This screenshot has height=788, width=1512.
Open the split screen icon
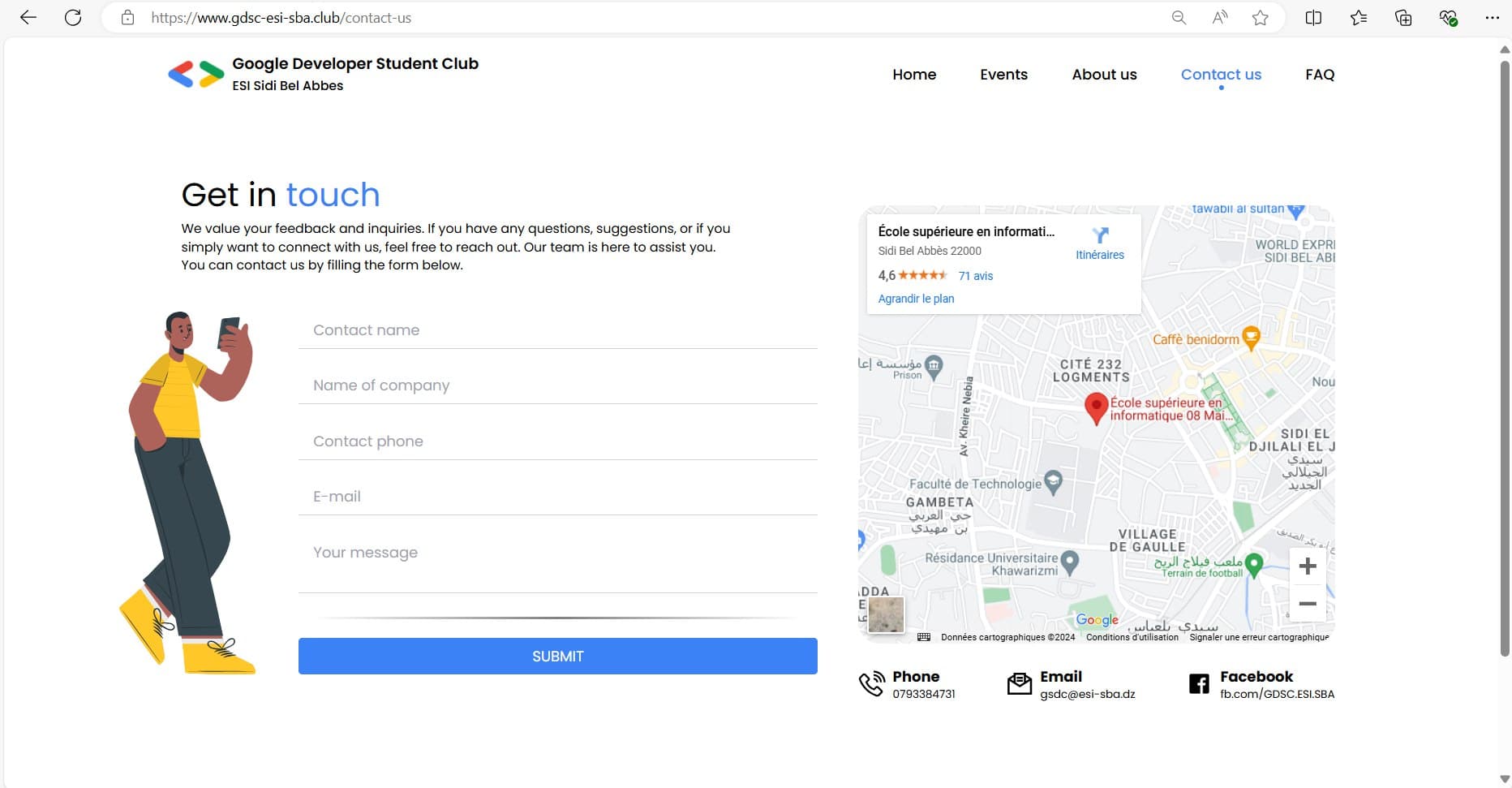[1313, 18]
